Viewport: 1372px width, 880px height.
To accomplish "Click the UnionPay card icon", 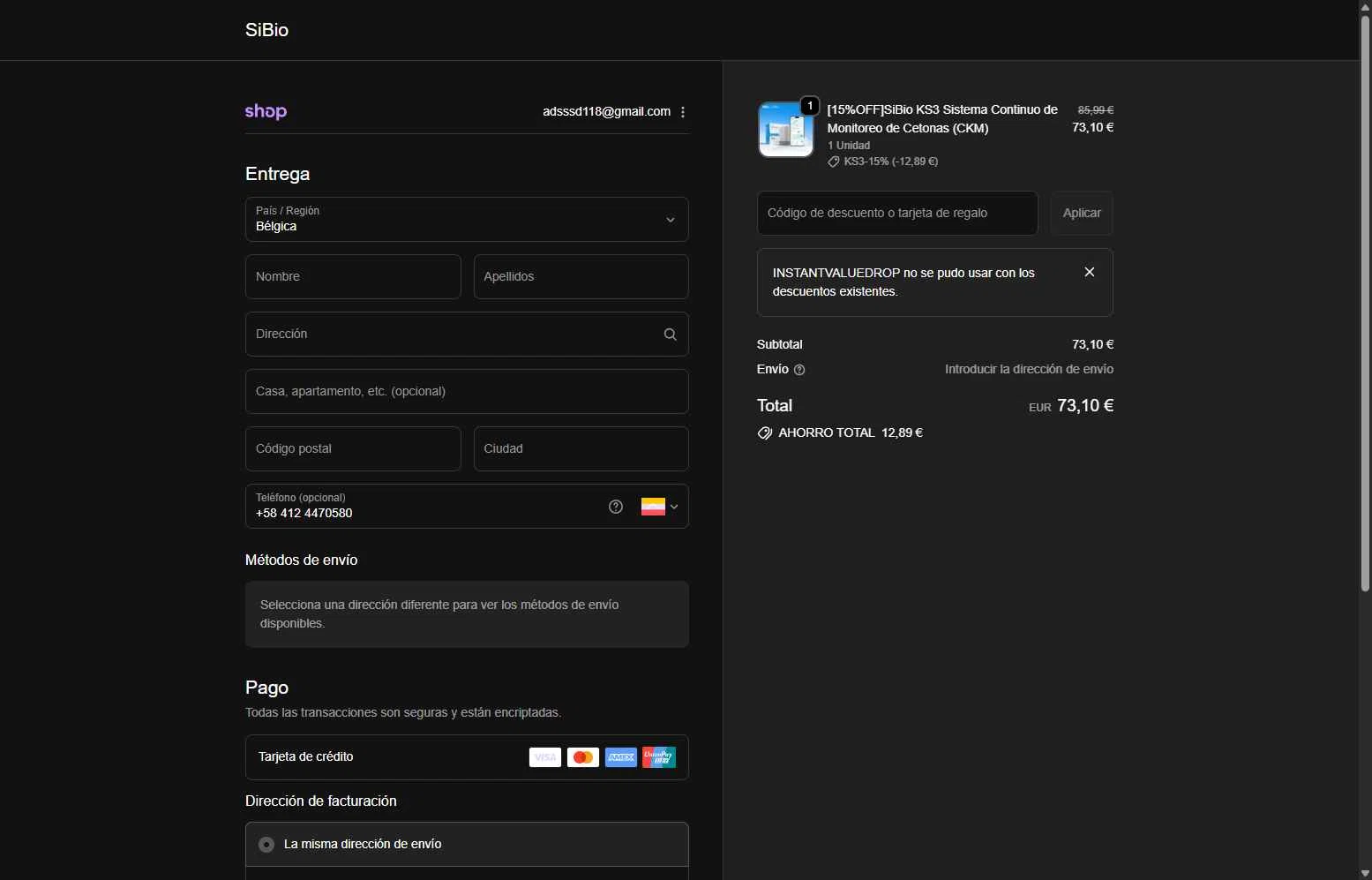I will coord(659,757).
